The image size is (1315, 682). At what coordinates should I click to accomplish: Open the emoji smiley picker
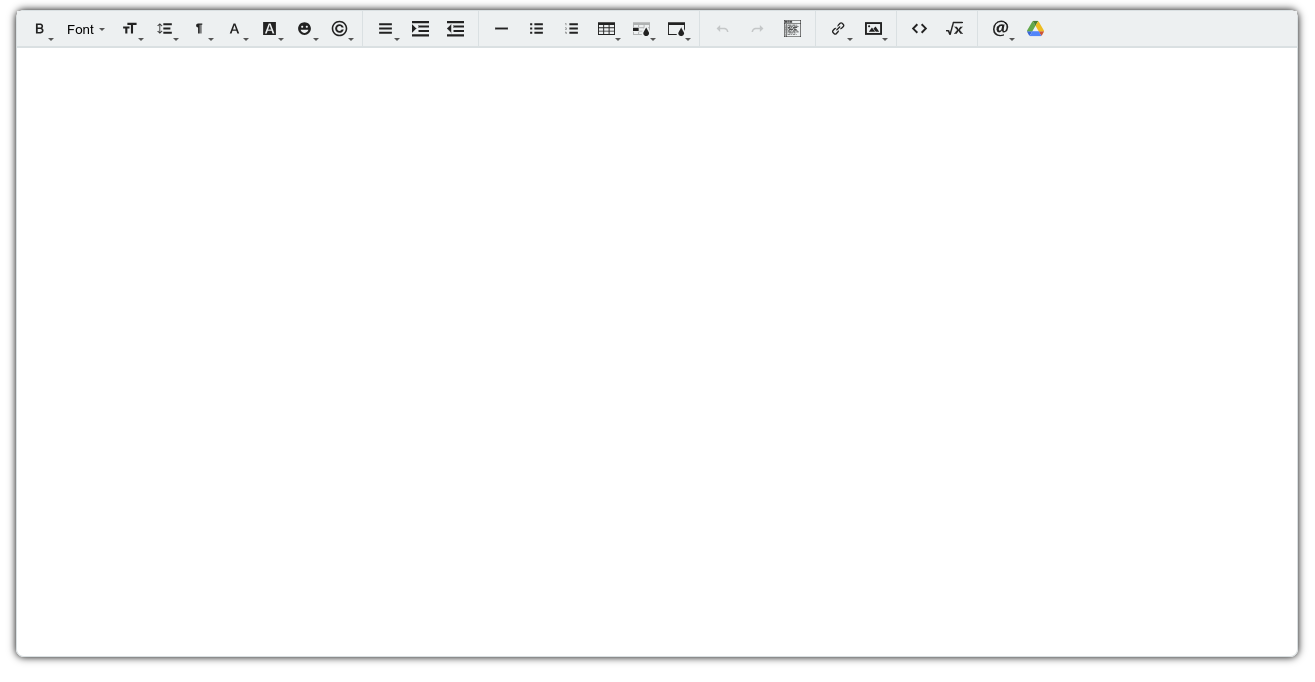306,29
